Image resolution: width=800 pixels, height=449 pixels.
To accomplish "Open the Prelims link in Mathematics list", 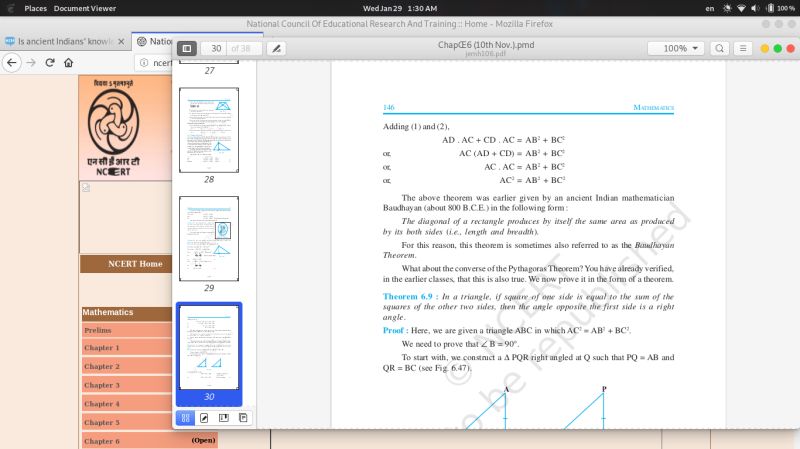I will (97, 330).
